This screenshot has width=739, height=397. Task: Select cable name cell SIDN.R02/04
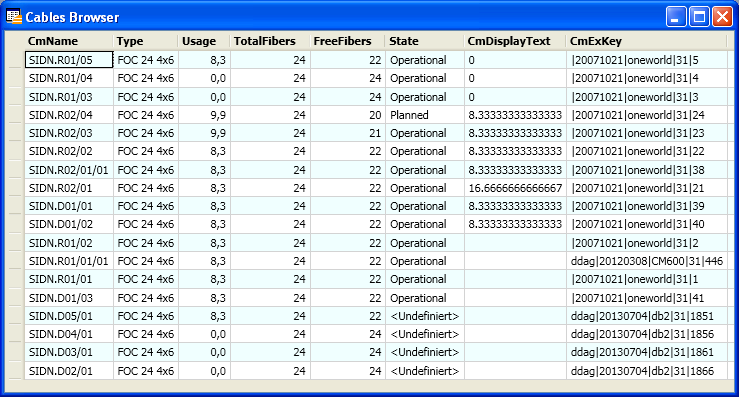[69, 115]
